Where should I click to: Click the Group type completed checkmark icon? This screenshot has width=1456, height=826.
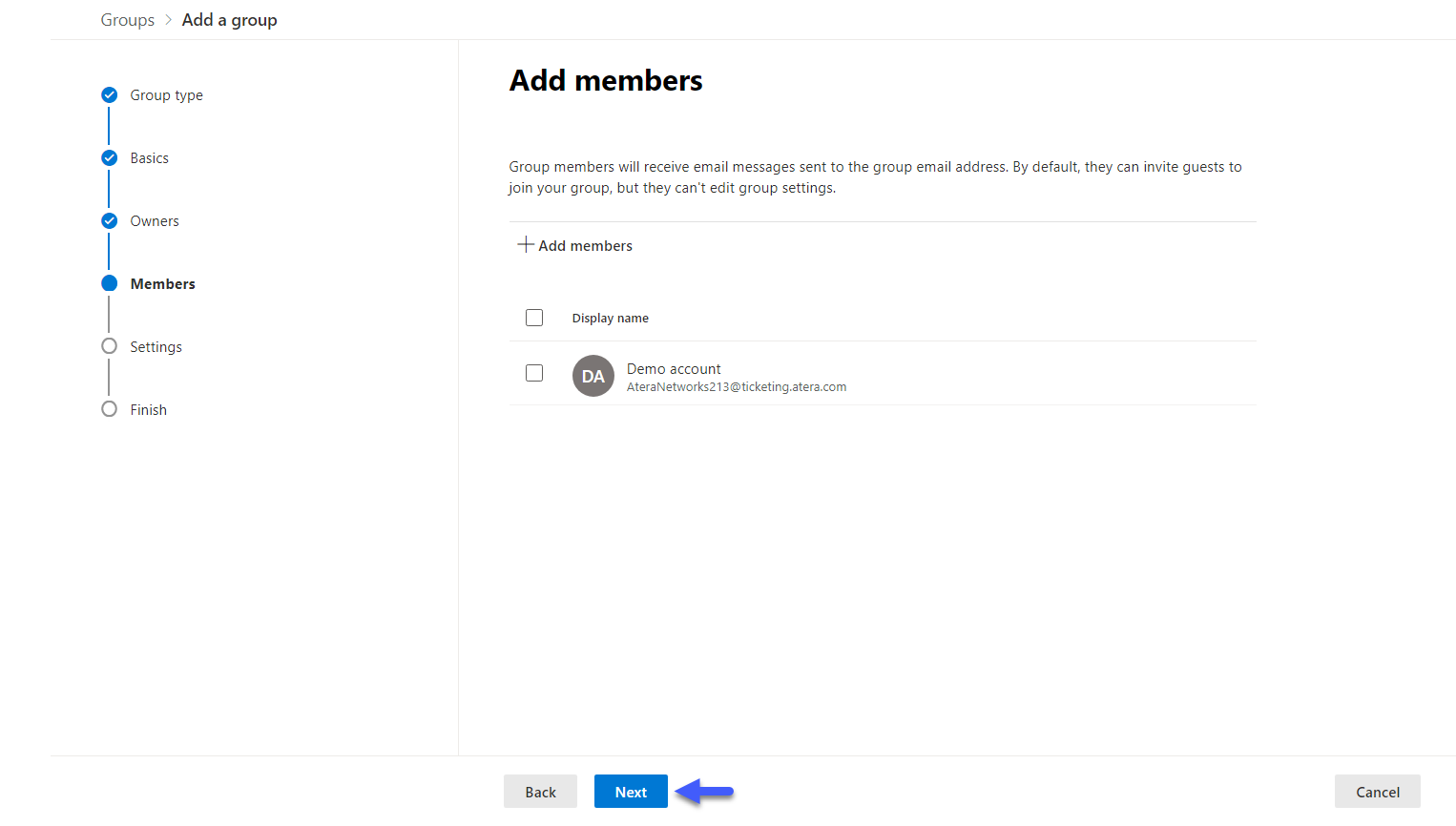[x=110, y=94]
